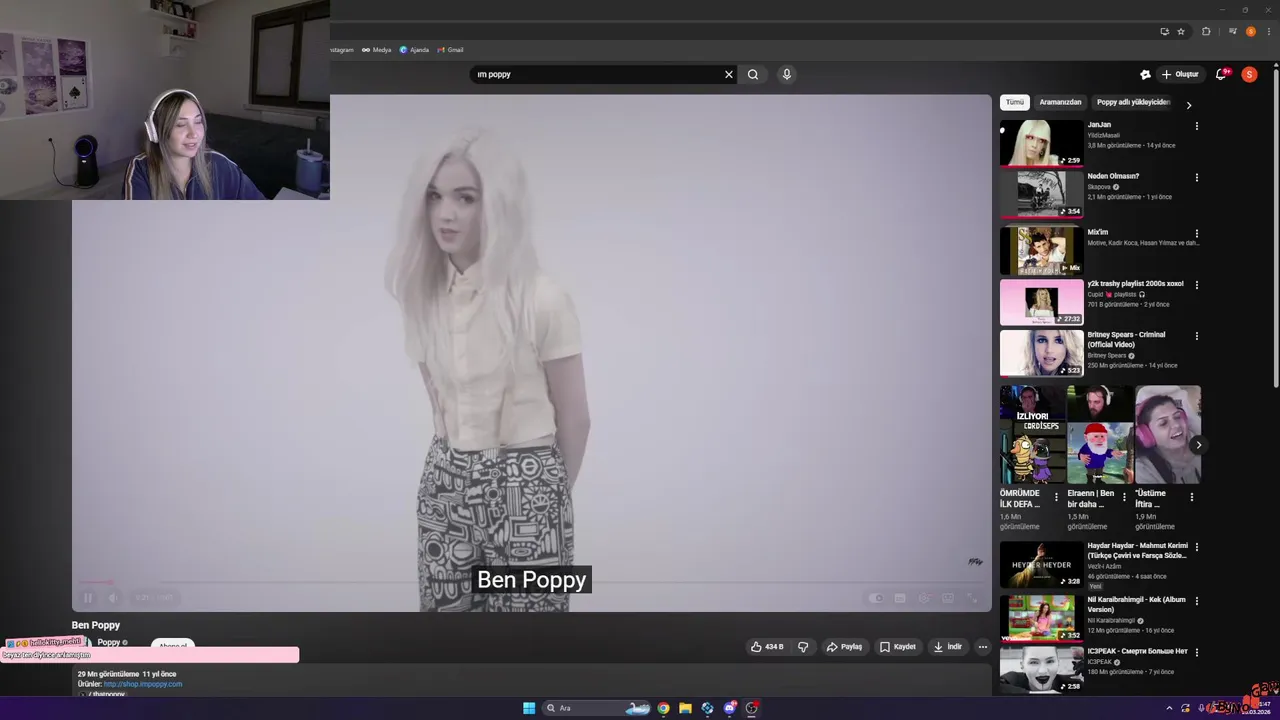Select the Aramanızdan filter chip
The image size is (1280, 720).
(x=1060, y=102)
